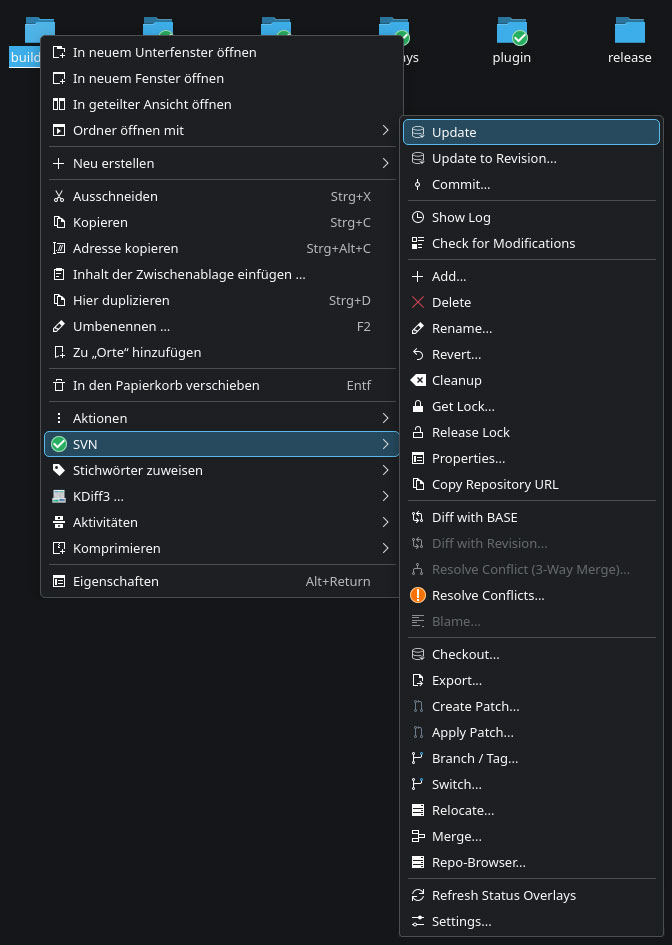Click the Copy Repository URL icon
Viewport: 672px width, 945px height.
pos(418,484)
